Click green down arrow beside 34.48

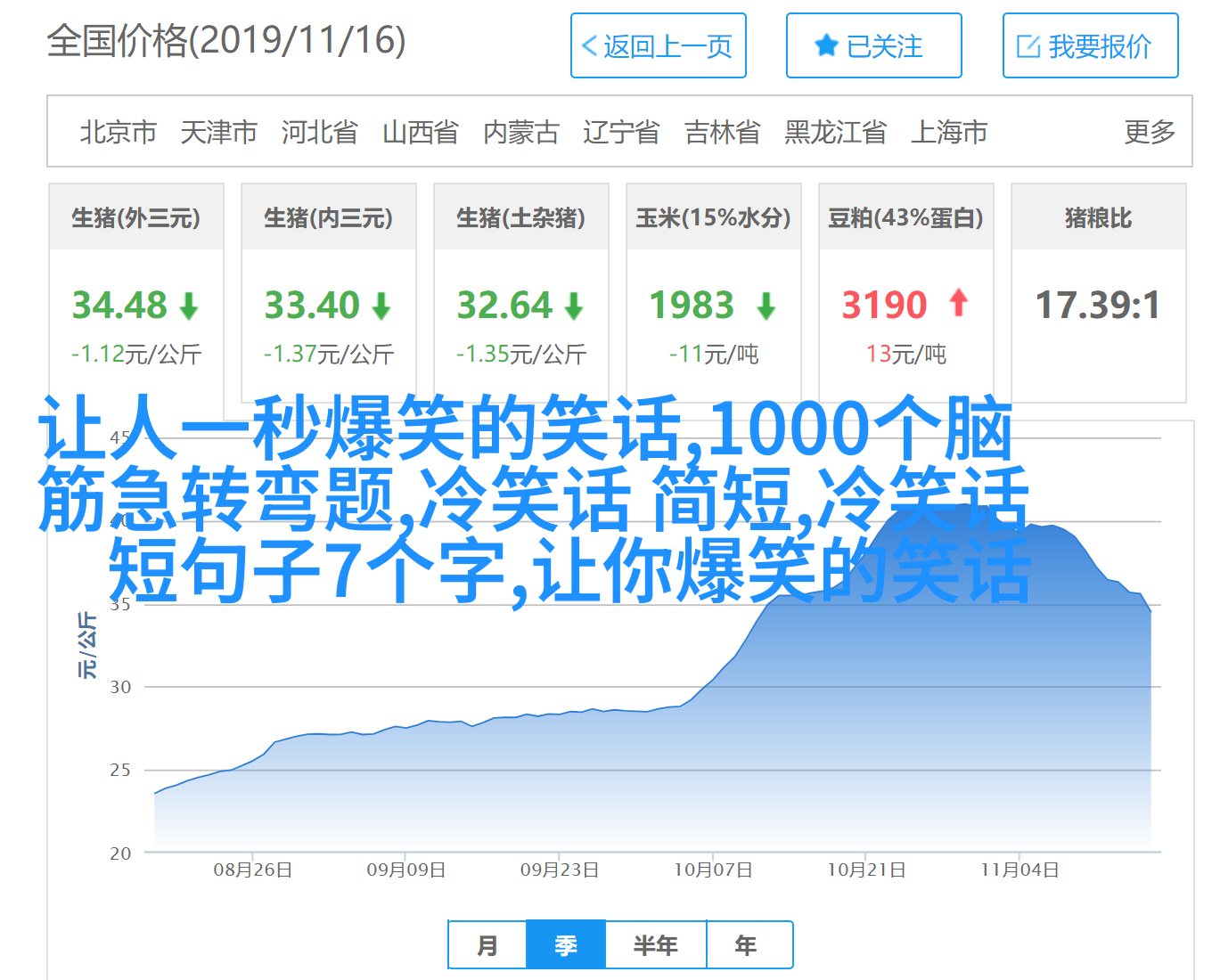point(189,306)
